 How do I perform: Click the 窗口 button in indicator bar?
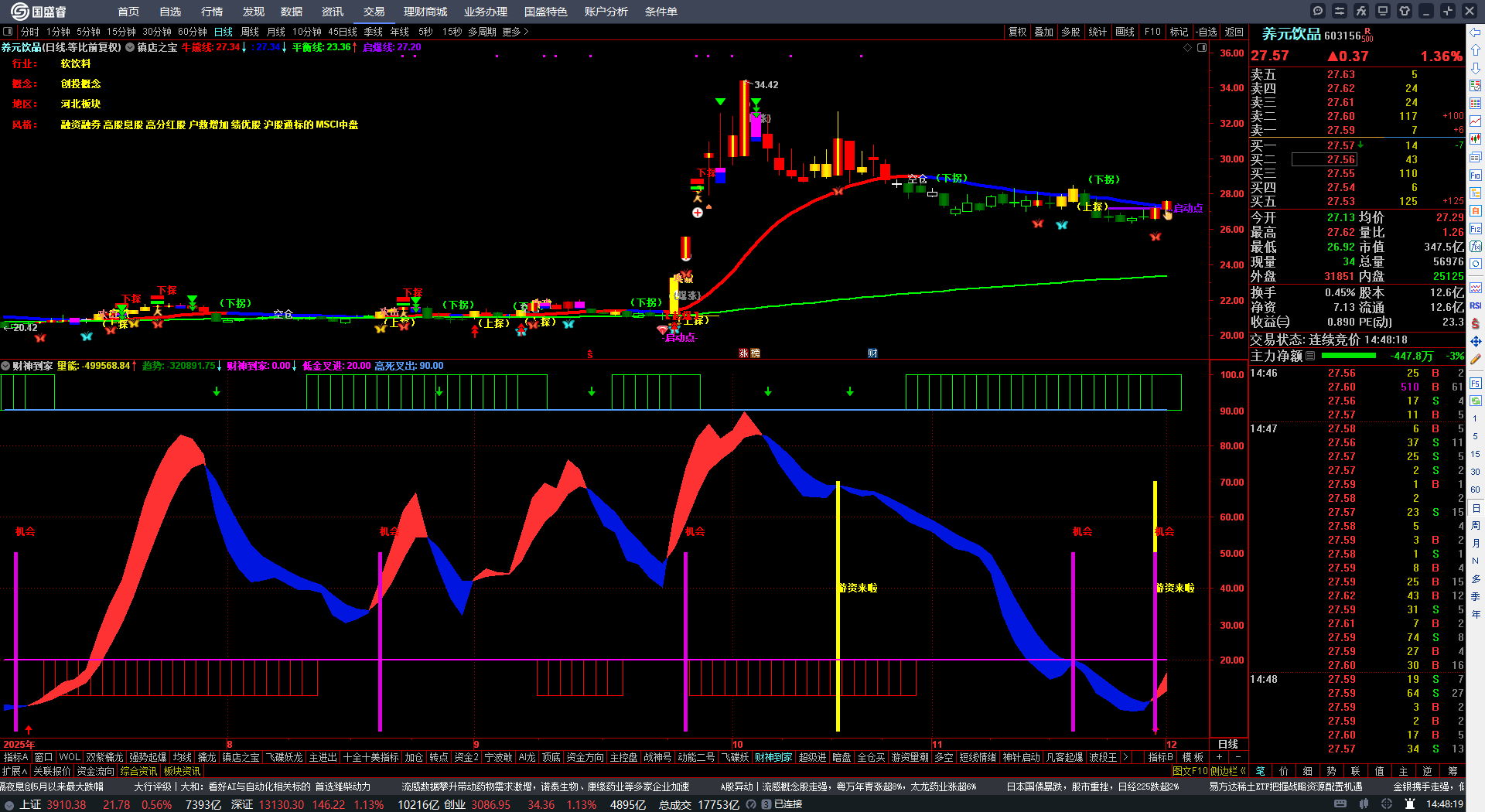tap(43, 757)
